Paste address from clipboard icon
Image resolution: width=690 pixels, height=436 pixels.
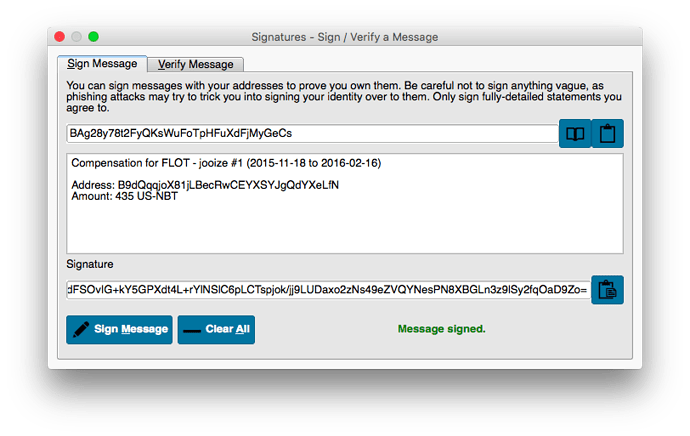click(607, 133)
